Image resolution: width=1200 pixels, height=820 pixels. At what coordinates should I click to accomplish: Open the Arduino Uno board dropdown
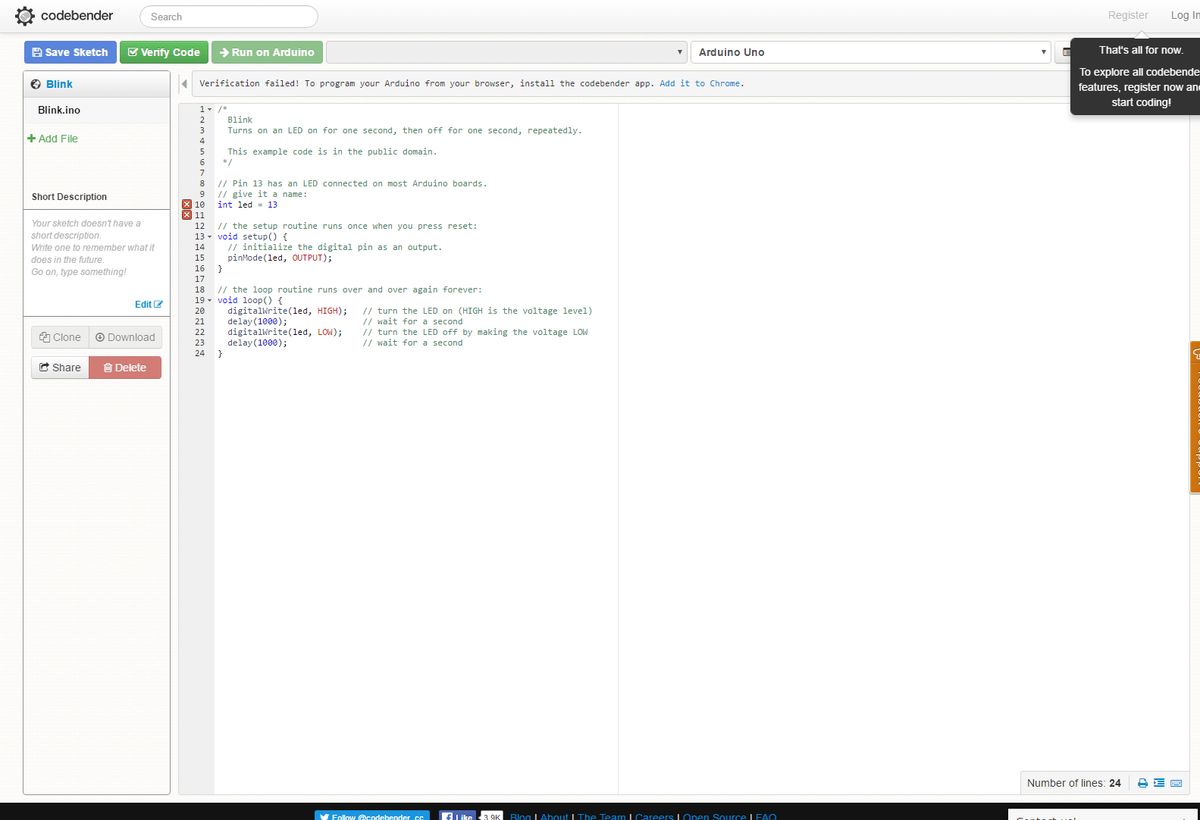(x=870, y=51)
